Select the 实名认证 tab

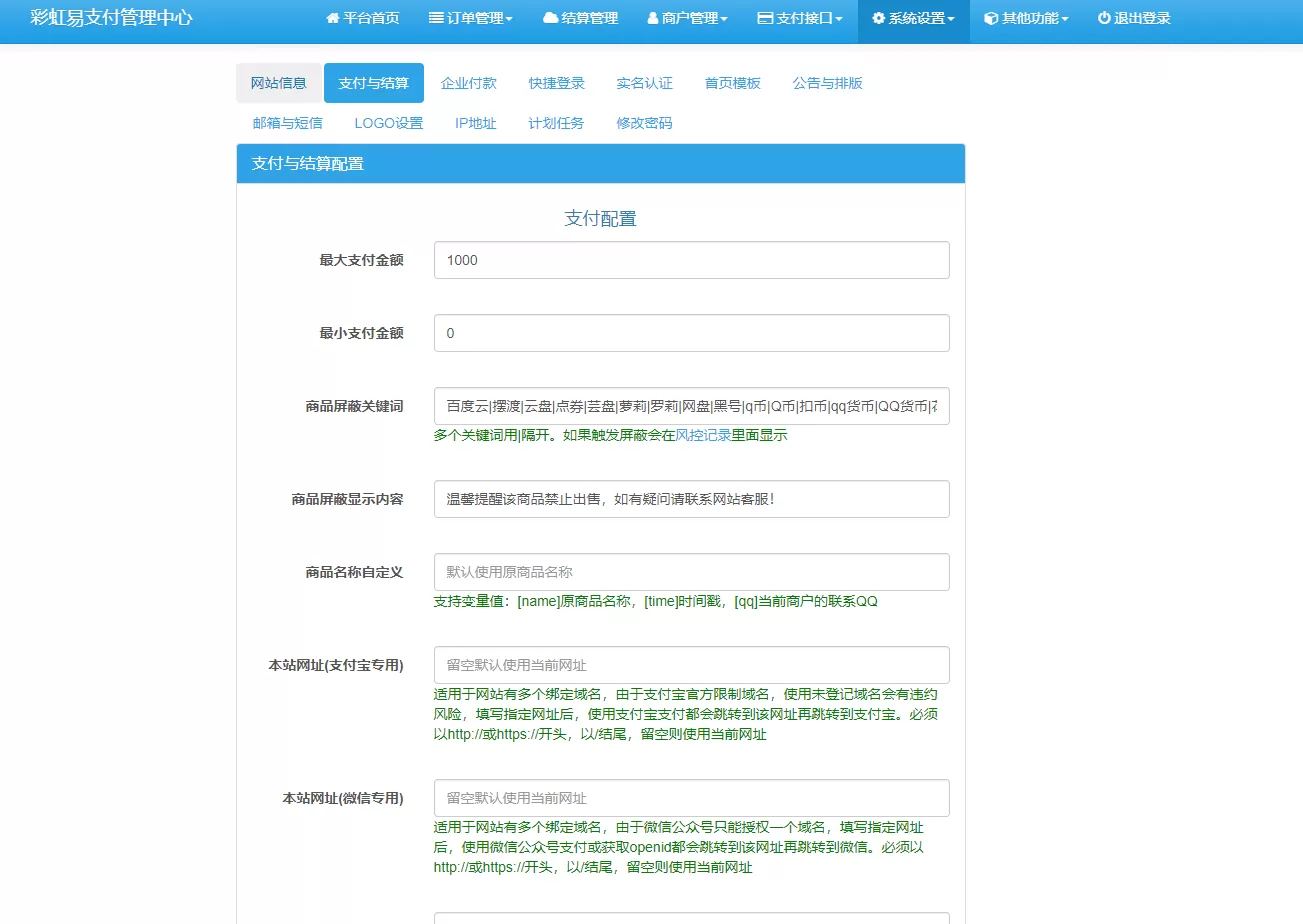pos(645,83)
